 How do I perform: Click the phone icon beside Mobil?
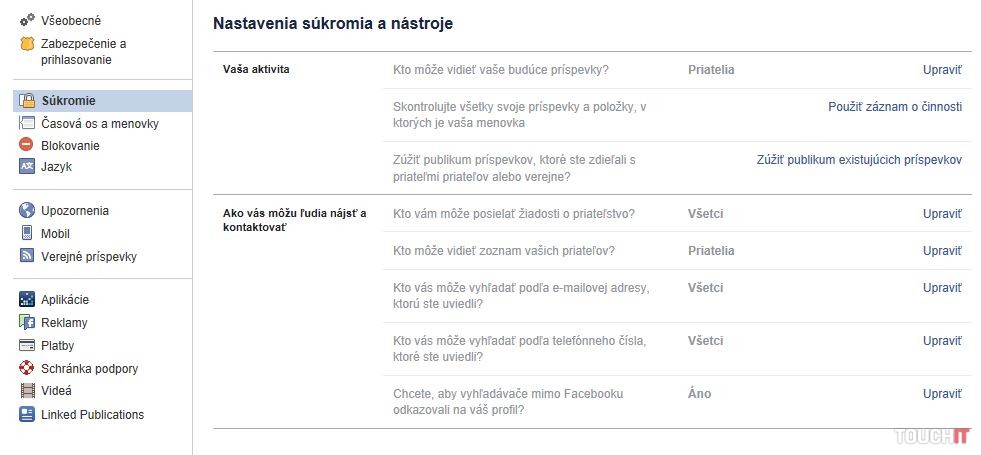point(27,234)
